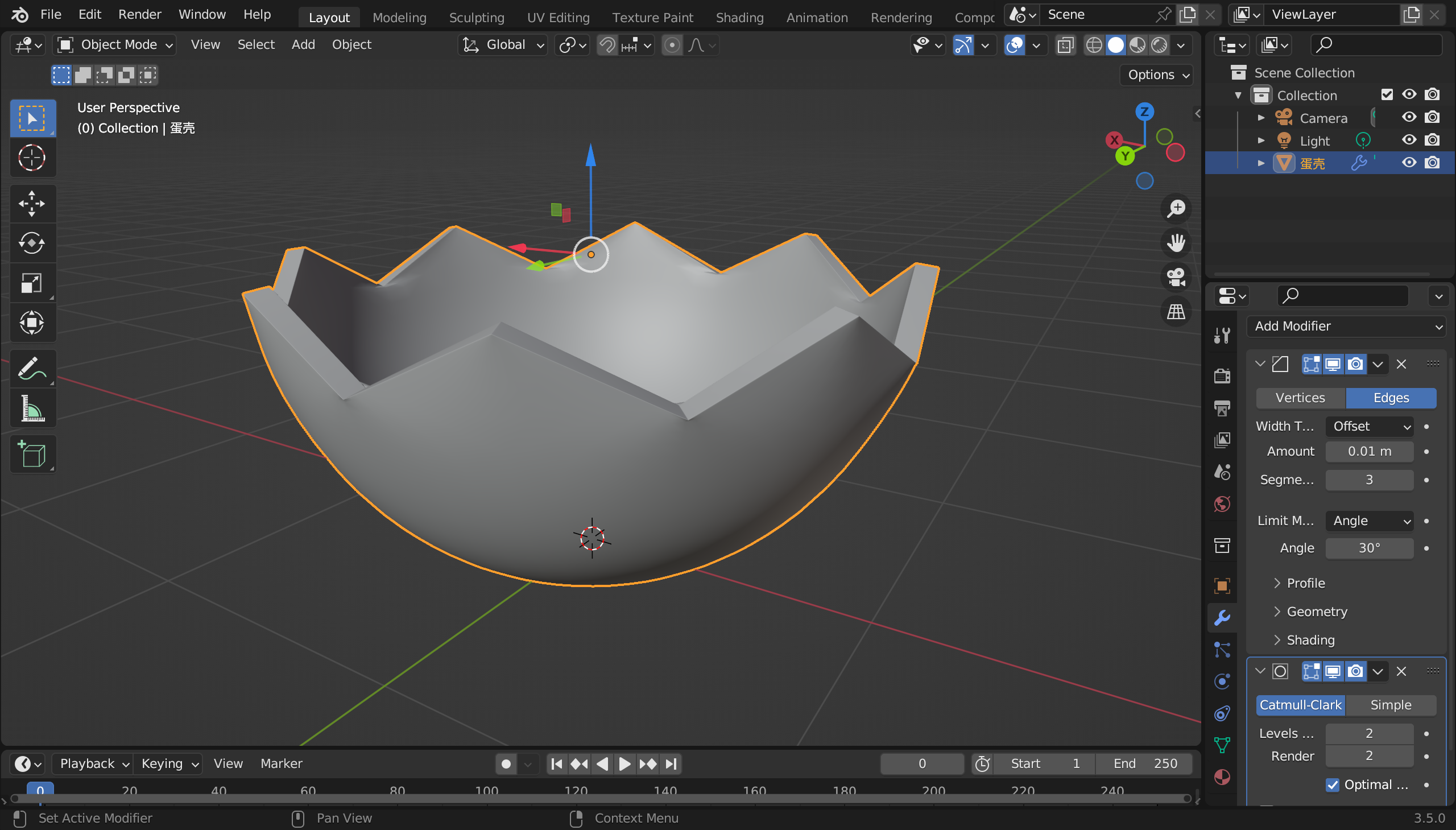Select the Scale tool

[32, 283]
